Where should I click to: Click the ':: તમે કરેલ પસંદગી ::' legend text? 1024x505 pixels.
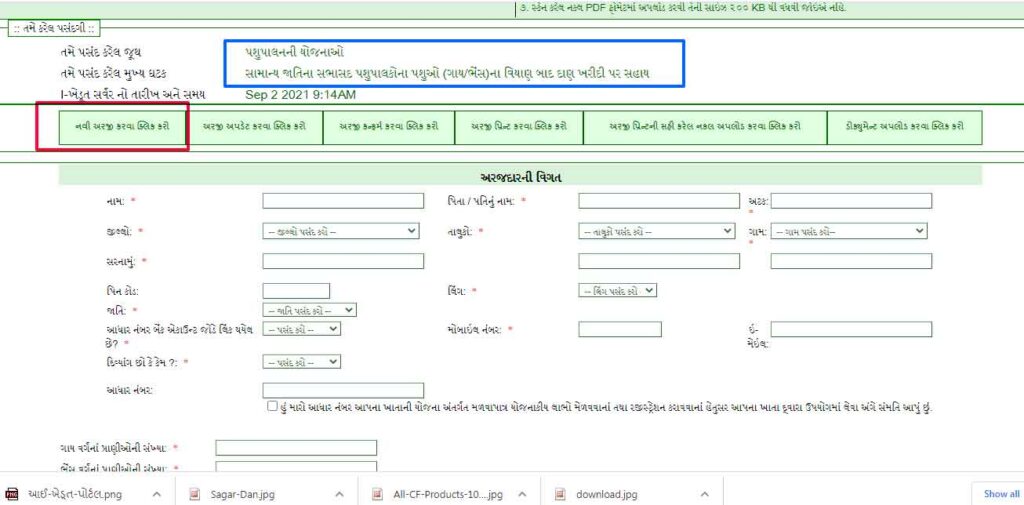tap(54, 29)
